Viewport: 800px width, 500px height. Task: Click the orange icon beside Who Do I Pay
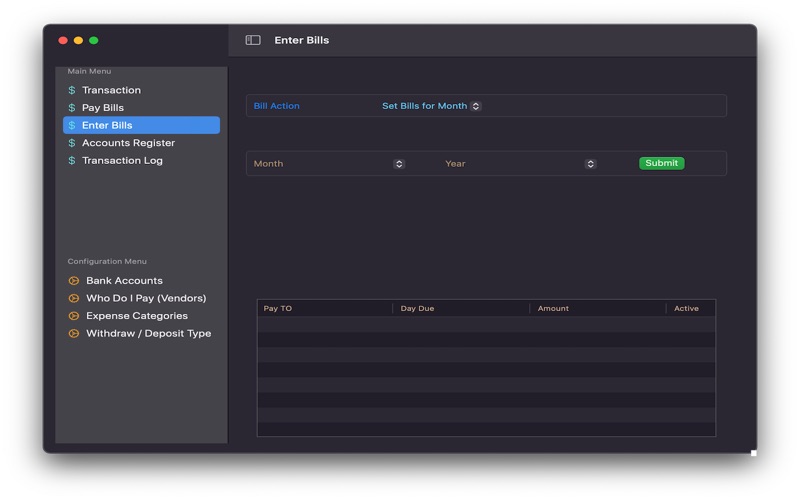[74, 298]
